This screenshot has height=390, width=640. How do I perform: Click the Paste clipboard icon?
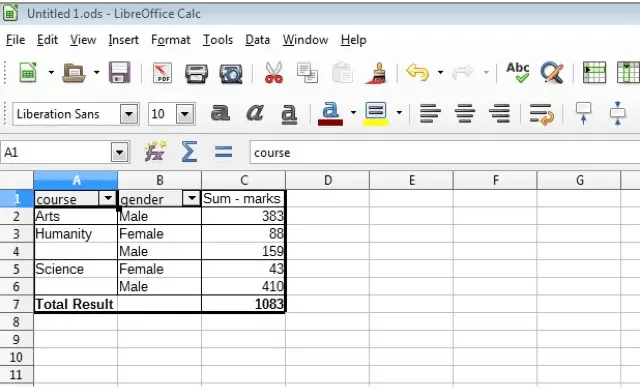tap(342, 73)
